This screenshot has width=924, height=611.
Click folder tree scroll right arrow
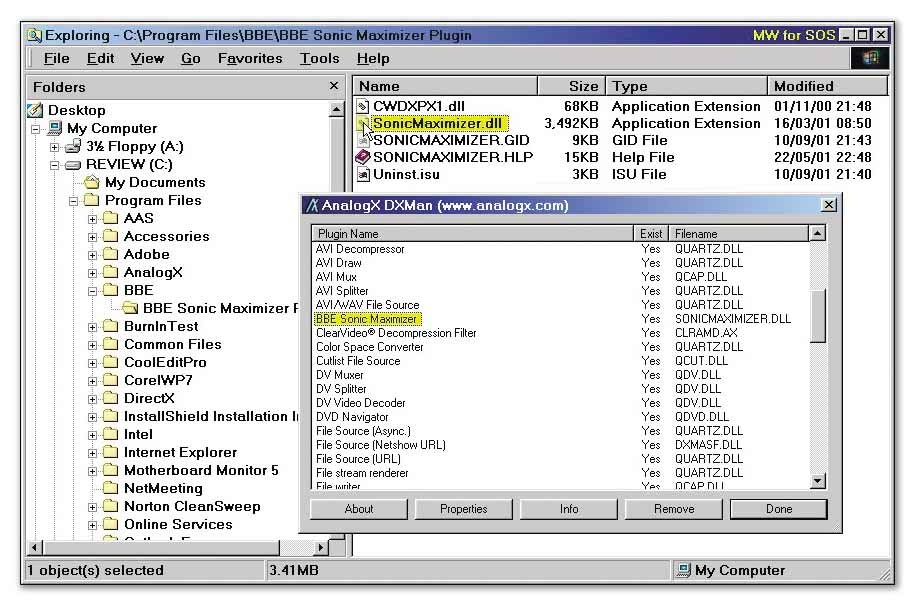320,547
